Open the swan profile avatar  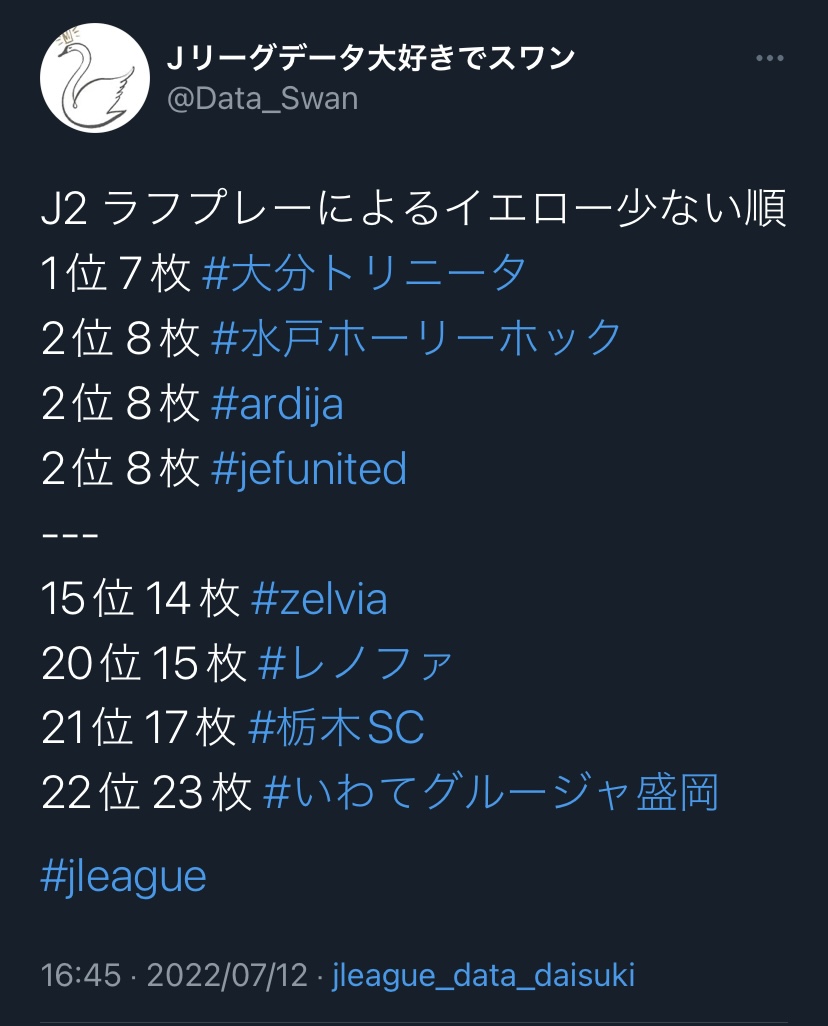pyautogui.click(x=93, y=79)
